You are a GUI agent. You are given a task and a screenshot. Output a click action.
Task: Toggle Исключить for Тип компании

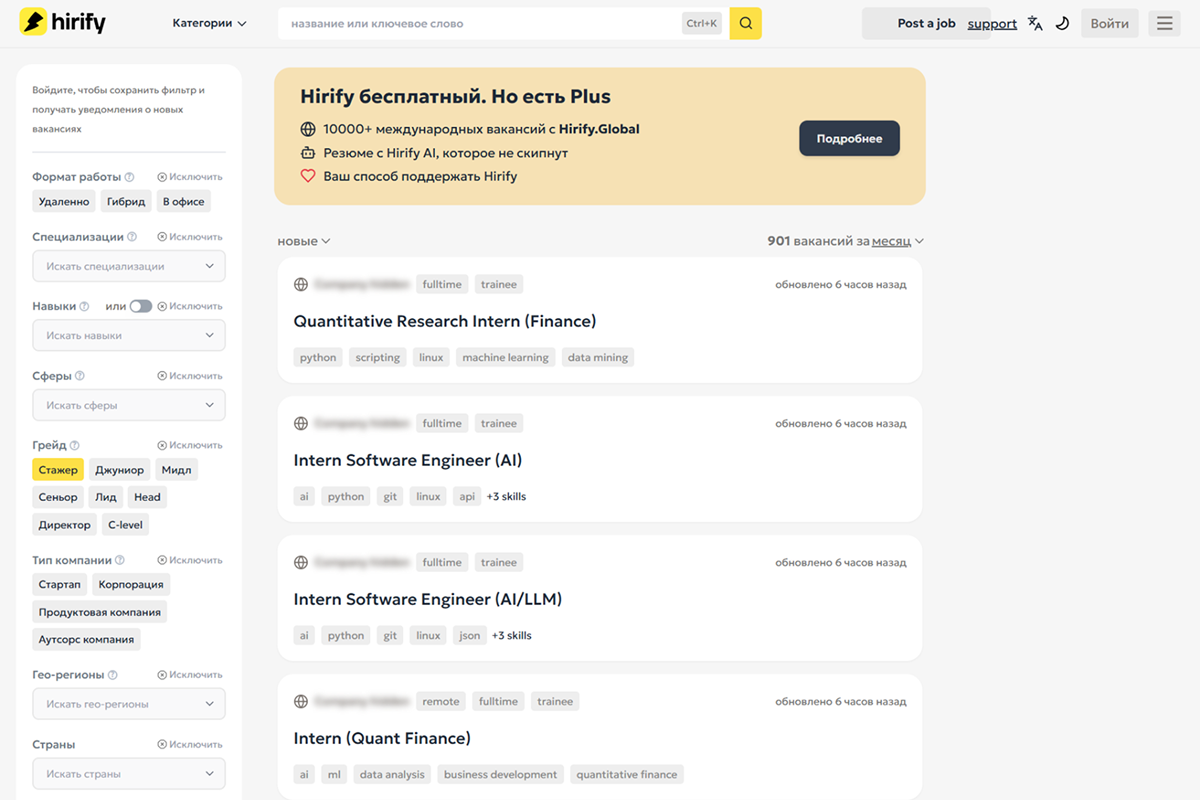pyautogui.click(x=190, y=560)
